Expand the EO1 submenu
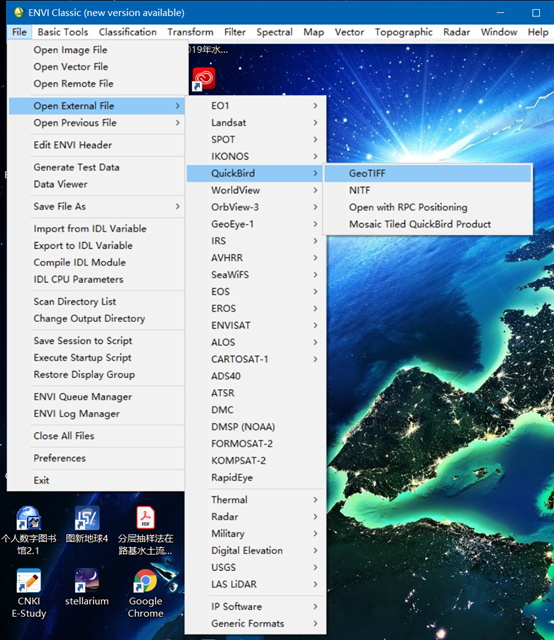Screen dimensions: 554x640 pos(256,106)
